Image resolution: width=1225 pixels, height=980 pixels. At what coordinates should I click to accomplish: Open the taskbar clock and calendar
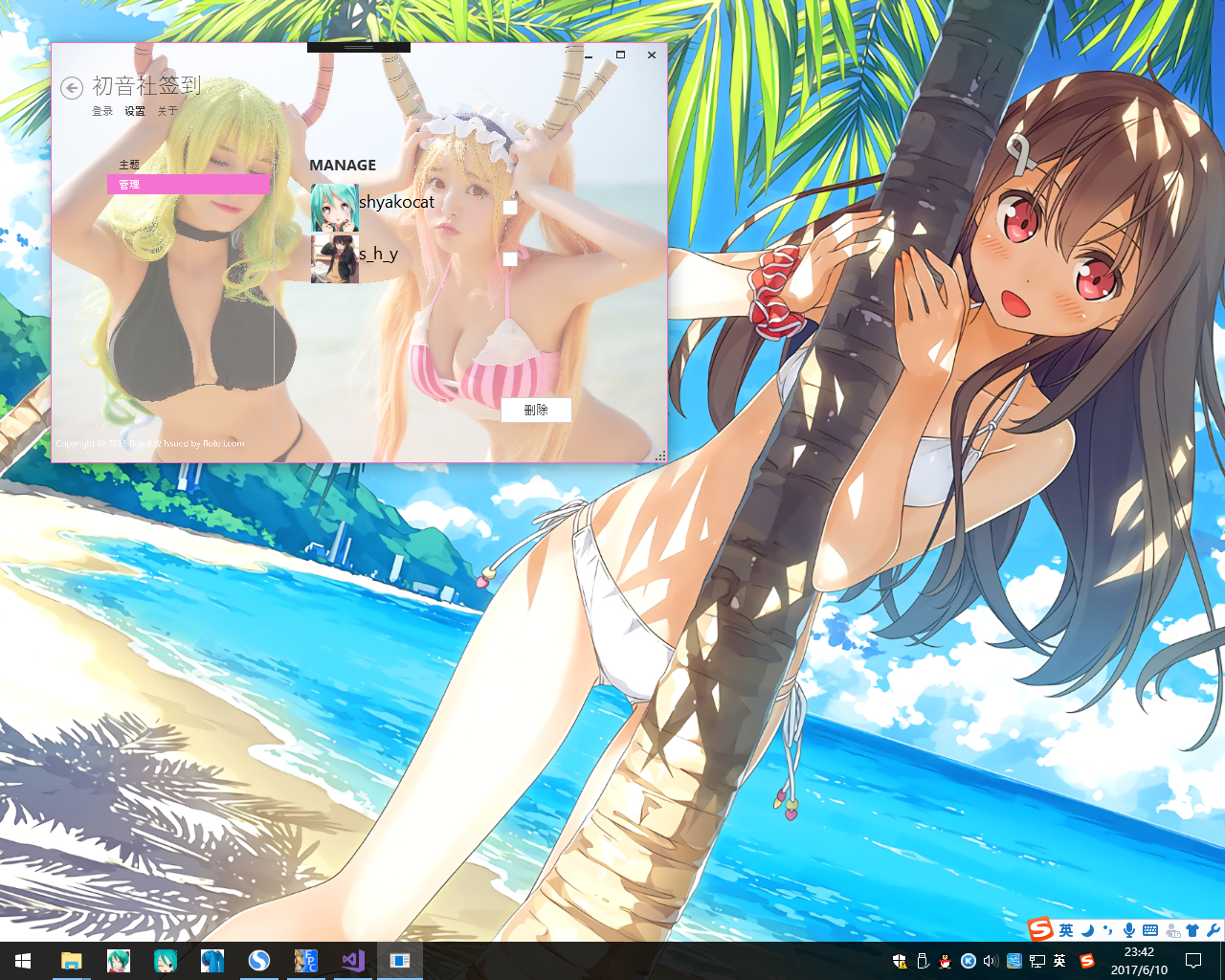[1139, 961]
